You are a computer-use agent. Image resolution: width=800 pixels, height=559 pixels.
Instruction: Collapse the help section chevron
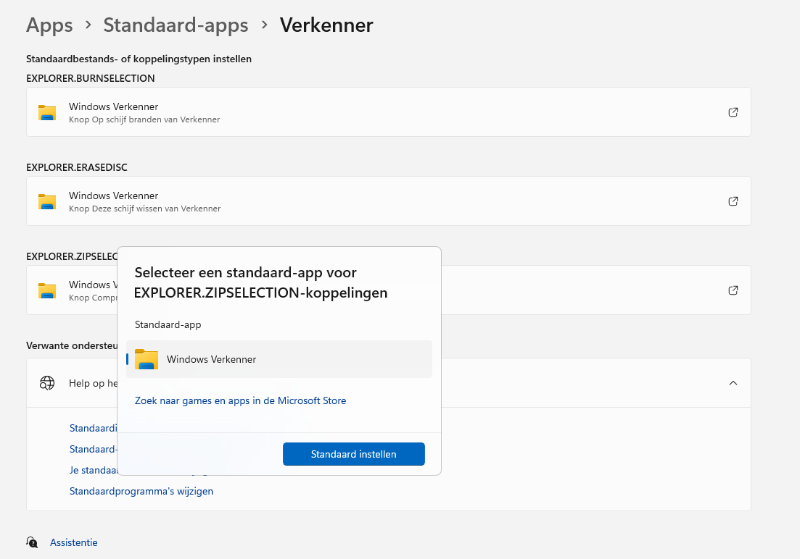(733, 383)
